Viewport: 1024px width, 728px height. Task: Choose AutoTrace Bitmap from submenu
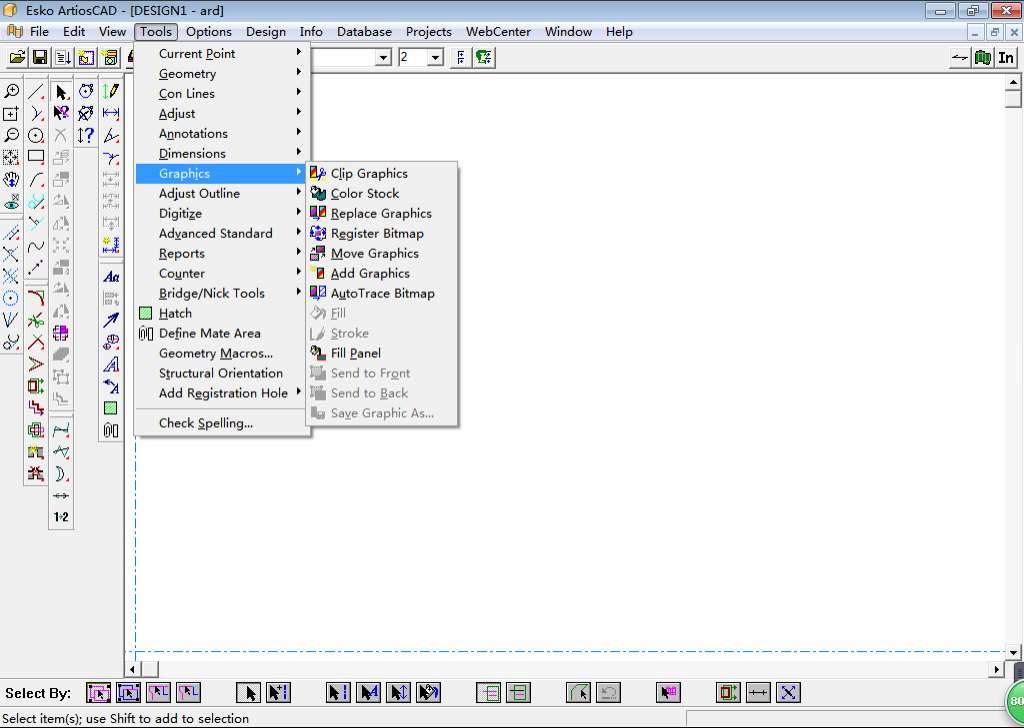coord(382,293)
